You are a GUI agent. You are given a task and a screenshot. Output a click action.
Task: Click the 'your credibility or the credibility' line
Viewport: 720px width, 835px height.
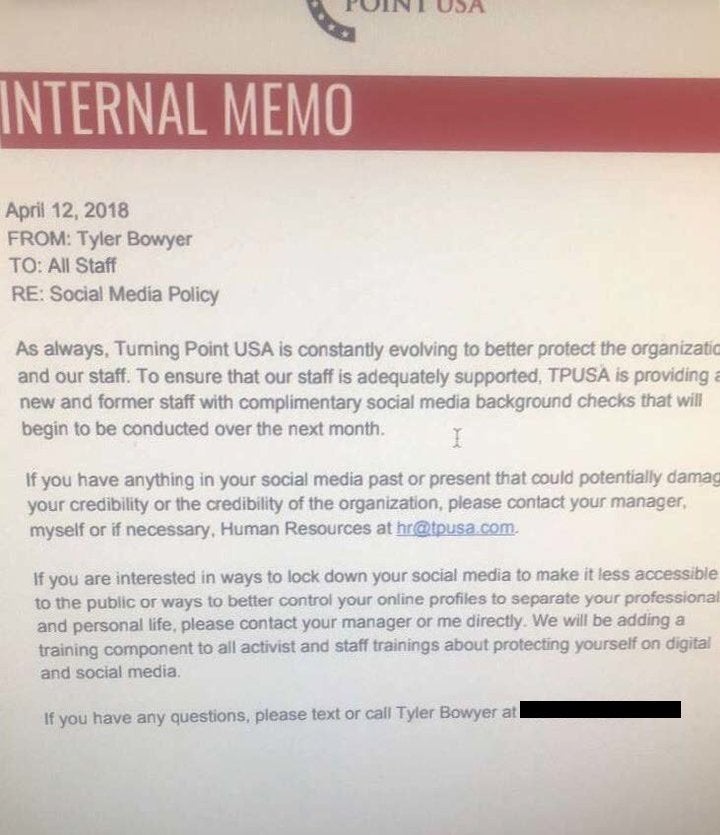click(357, 503)
